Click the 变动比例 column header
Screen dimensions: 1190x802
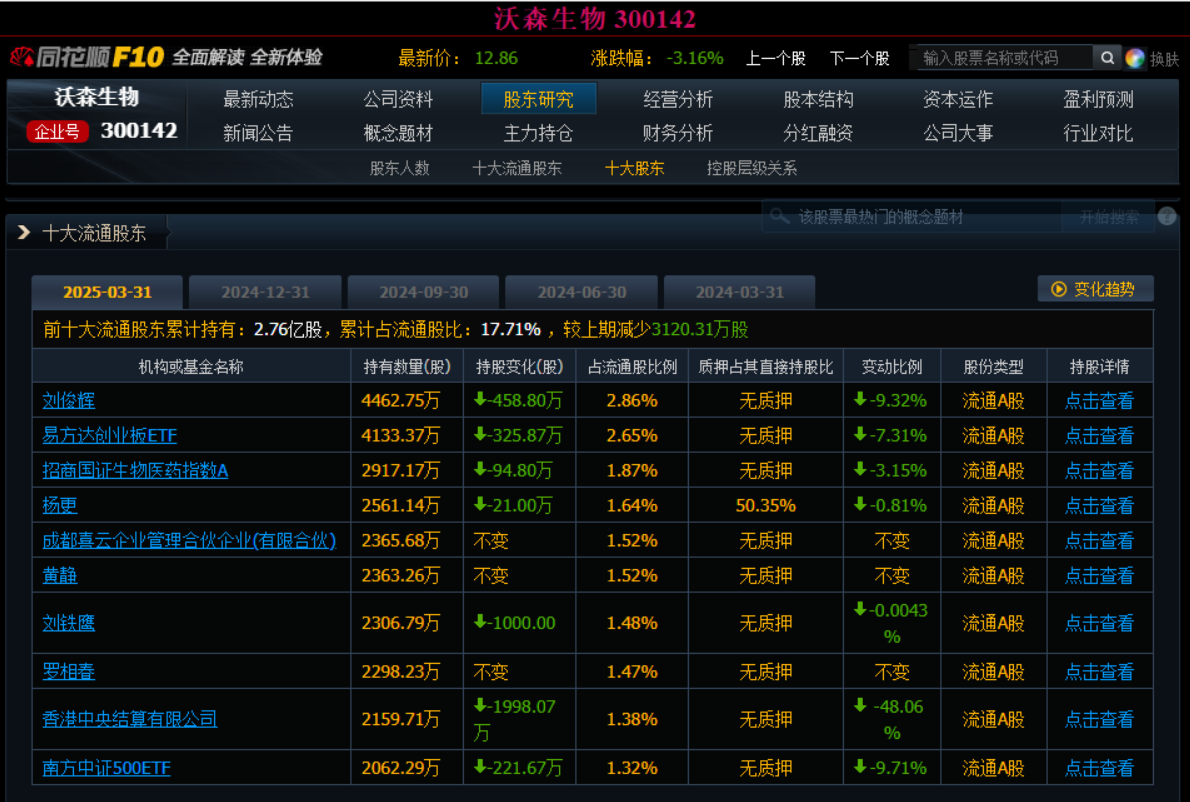[892, 367]
